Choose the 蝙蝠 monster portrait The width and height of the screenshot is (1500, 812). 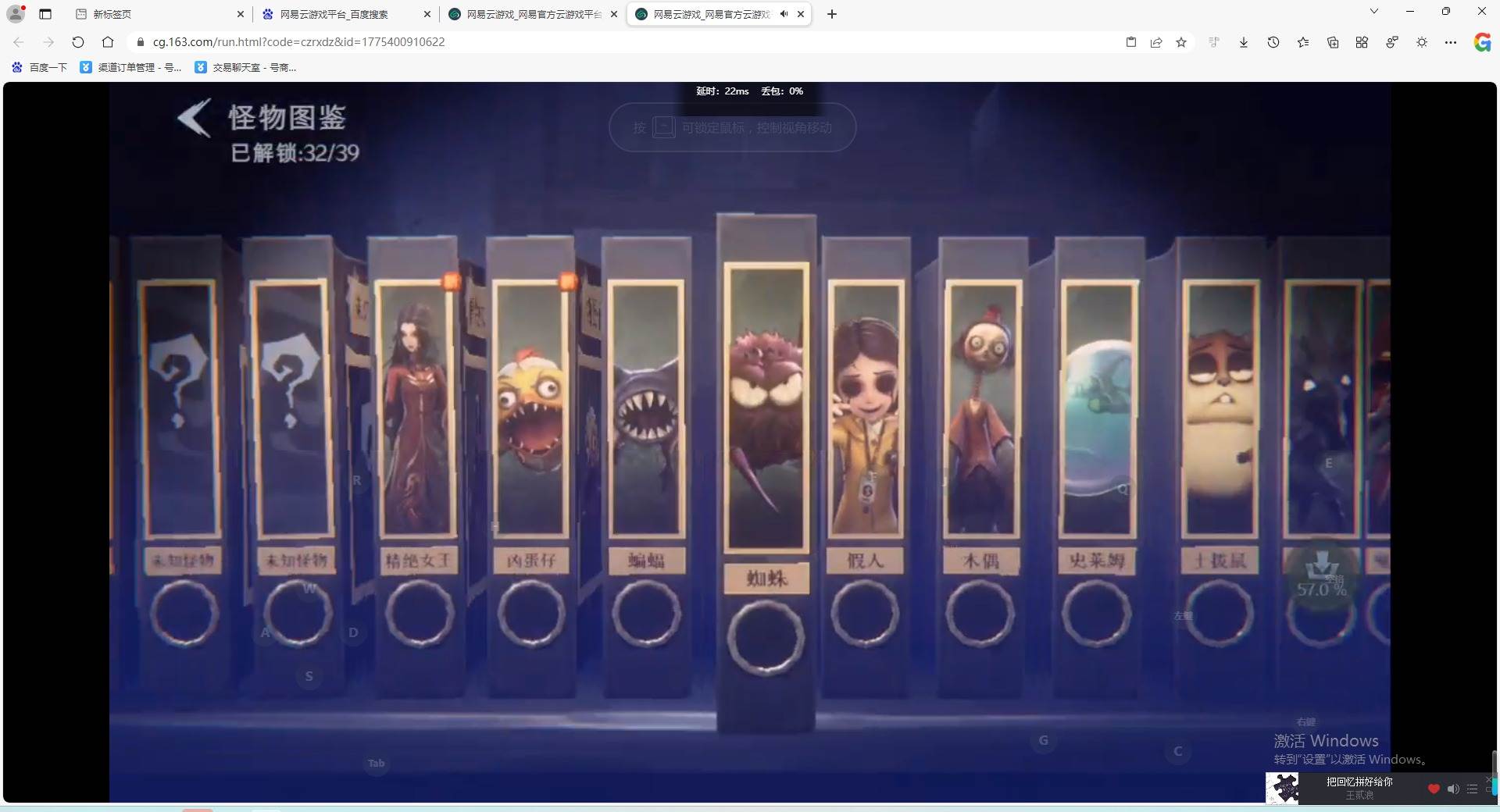click(645, 408)
